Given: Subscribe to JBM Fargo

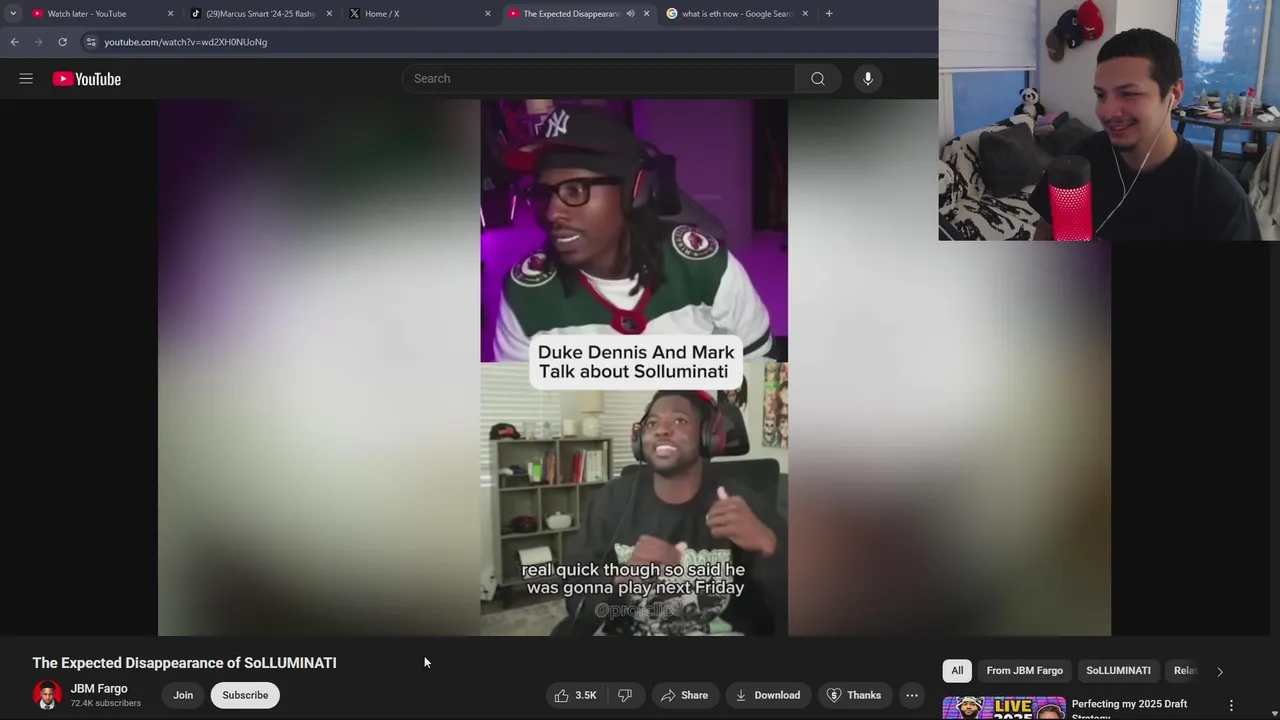Looking at the screenshot, I should click(245, 695).
